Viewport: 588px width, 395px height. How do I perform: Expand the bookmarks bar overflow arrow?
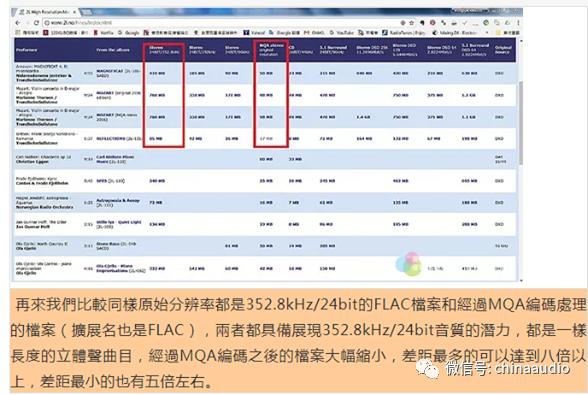click(487, 33)
